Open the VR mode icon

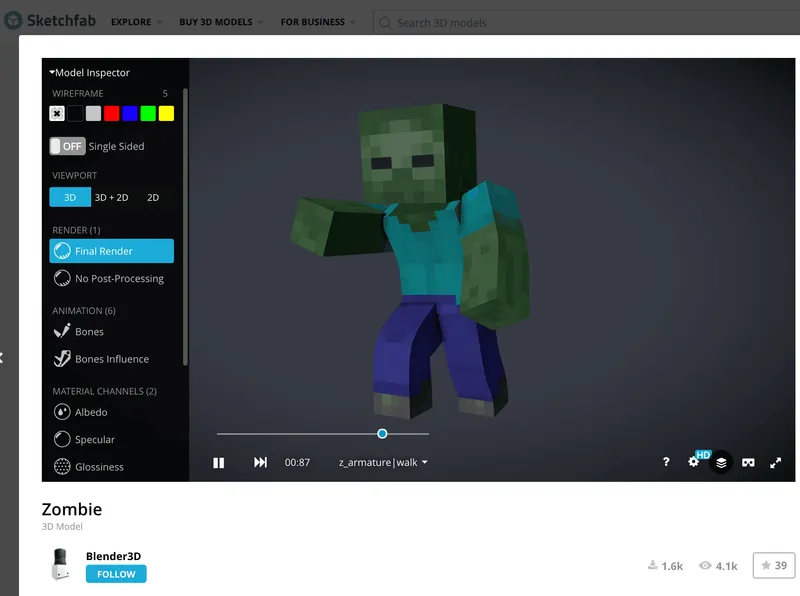pos(749,462)
